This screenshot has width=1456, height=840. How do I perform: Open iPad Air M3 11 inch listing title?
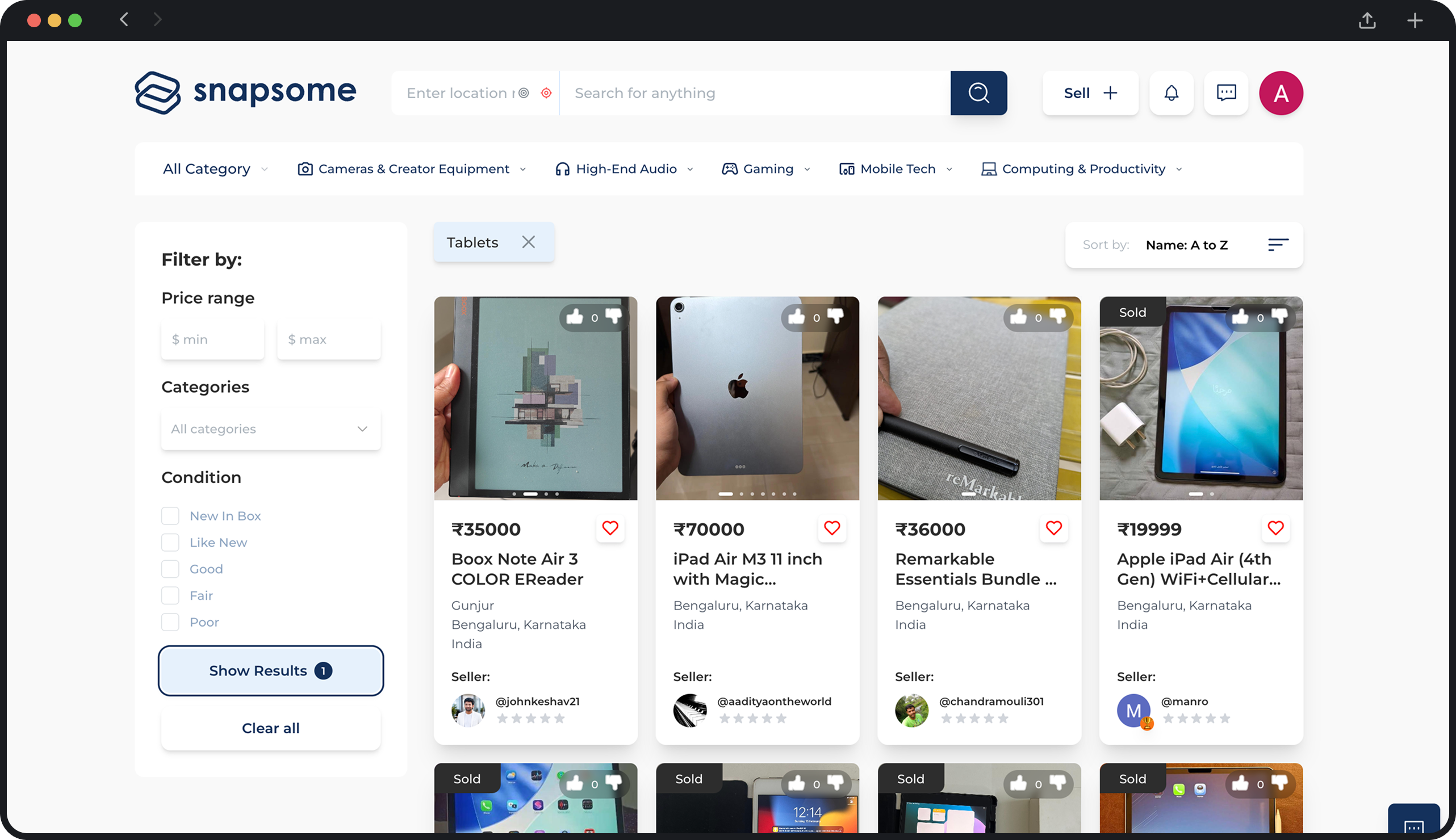point(747,569)
